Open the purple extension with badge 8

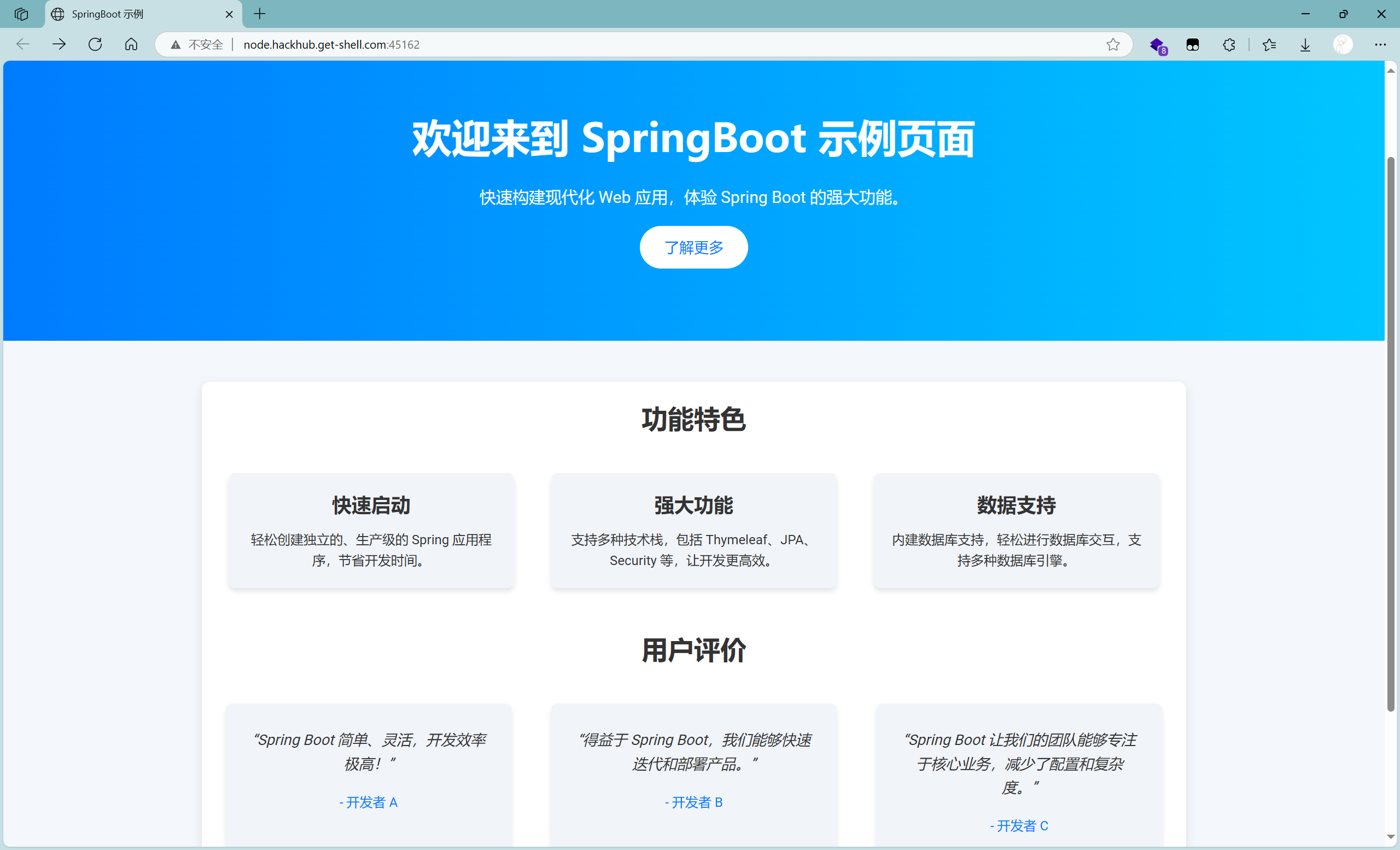[x=1157, y=45]
